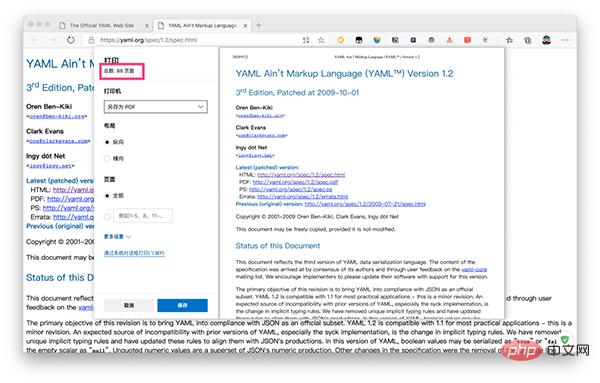Image resolution: width=600 pixels, height=383 pixels.
Task: Open the orange figure extension icon
Action: tap(450, 40)
